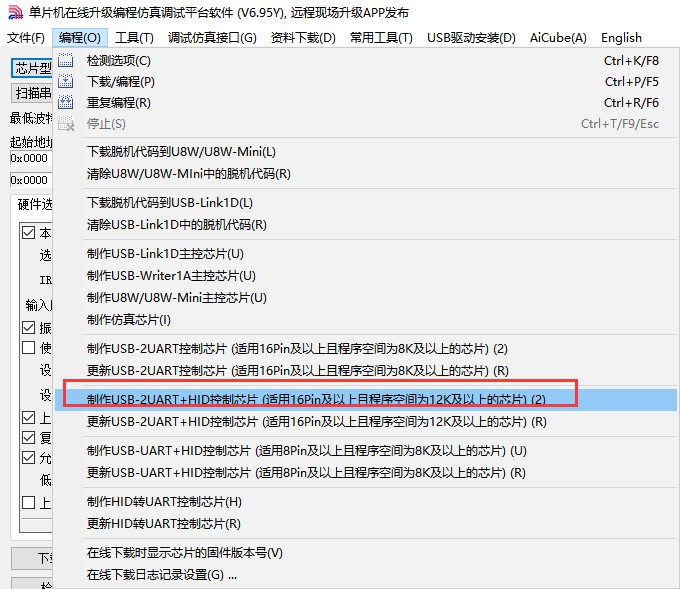Image resolution: width=680 pixels, height=589 pixels.
Task: Choose 制作USB-UART+HID控制芯片 8Pin entry
Action: click(x=366, y=451)
